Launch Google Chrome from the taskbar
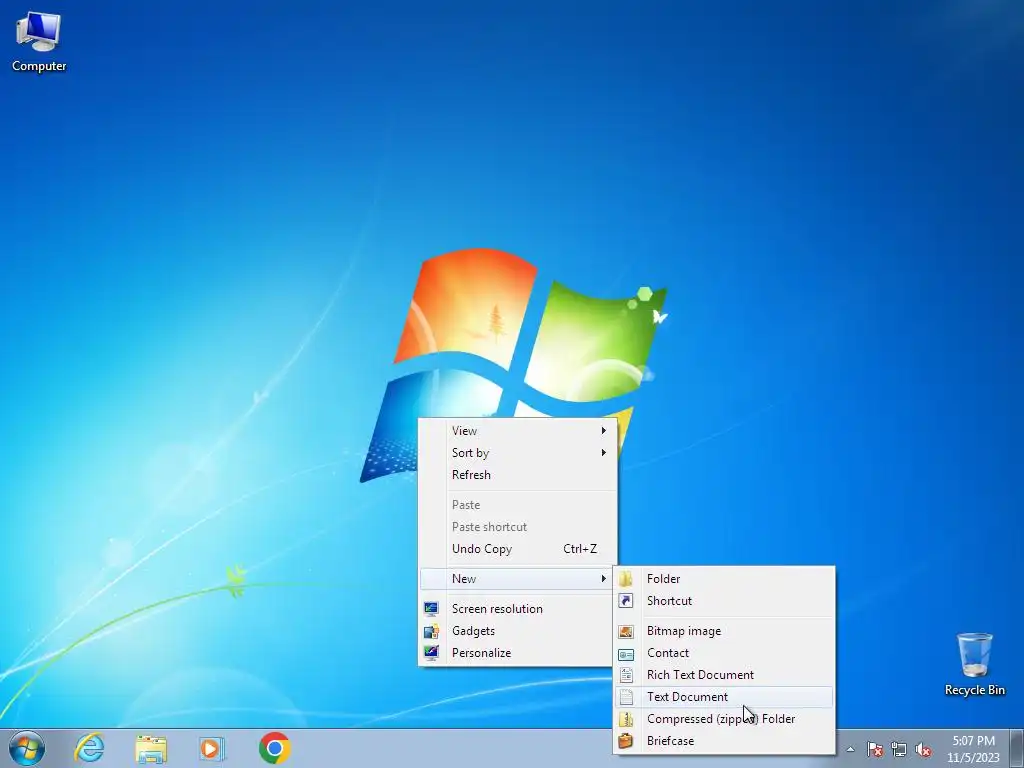This screenshot has width=1024, height=768. click(x=274, y=748)
